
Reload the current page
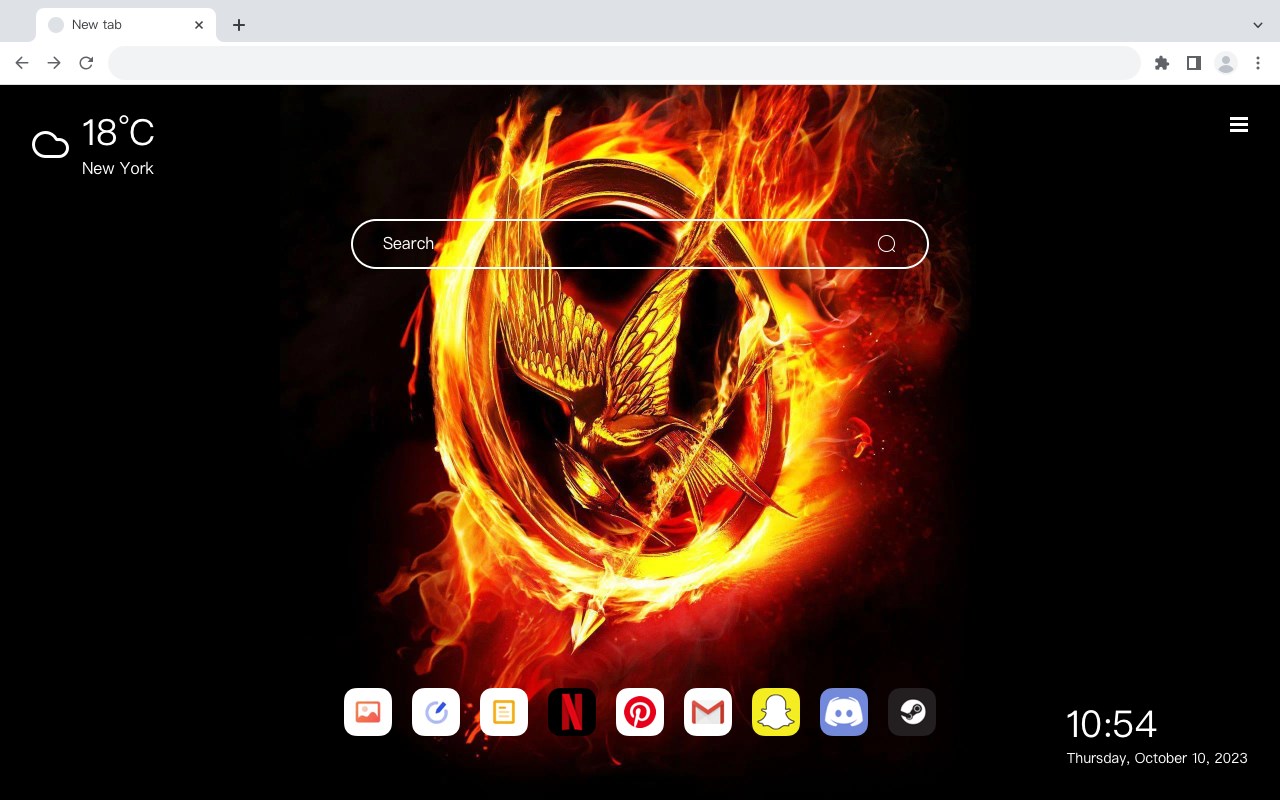86,63
